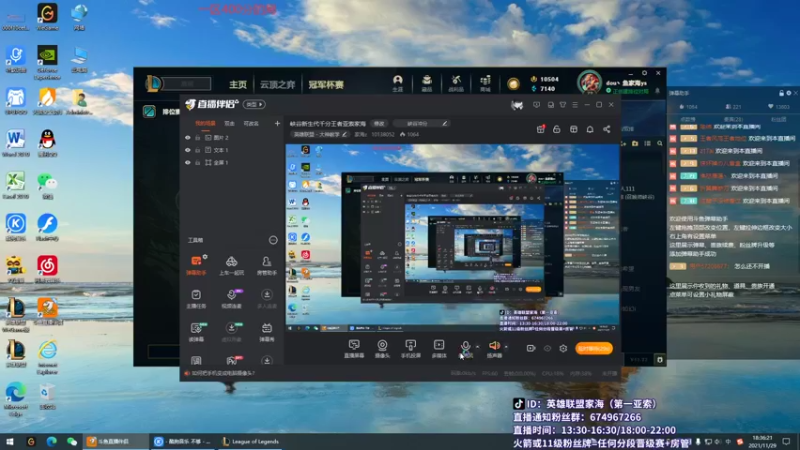Lock the 图片 2 layer
This screenshot has width=800, height=450.
point(197,138)
